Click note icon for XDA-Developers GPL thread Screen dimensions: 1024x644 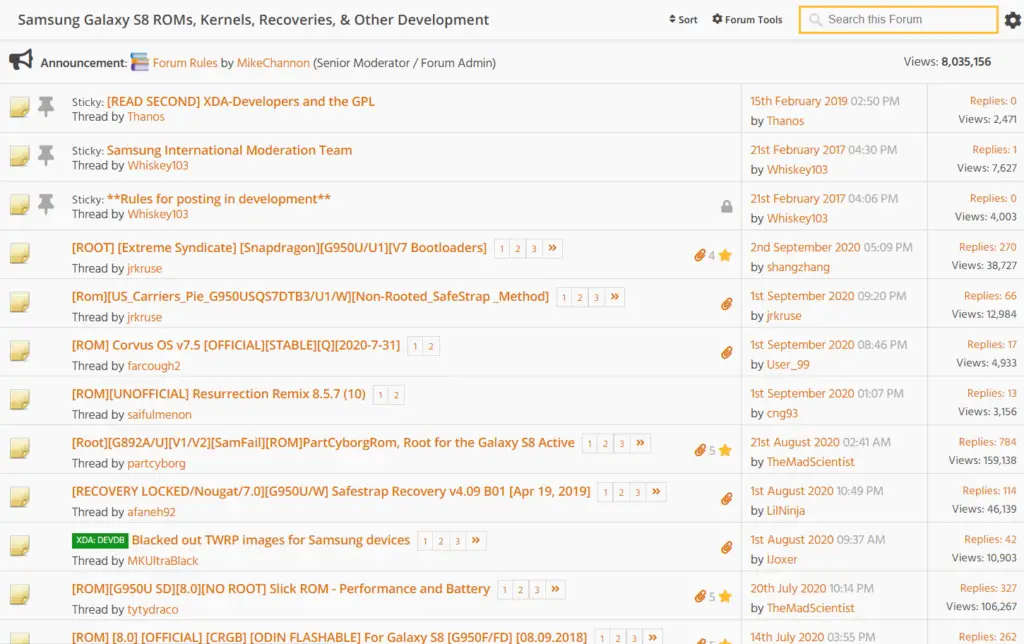20,107
